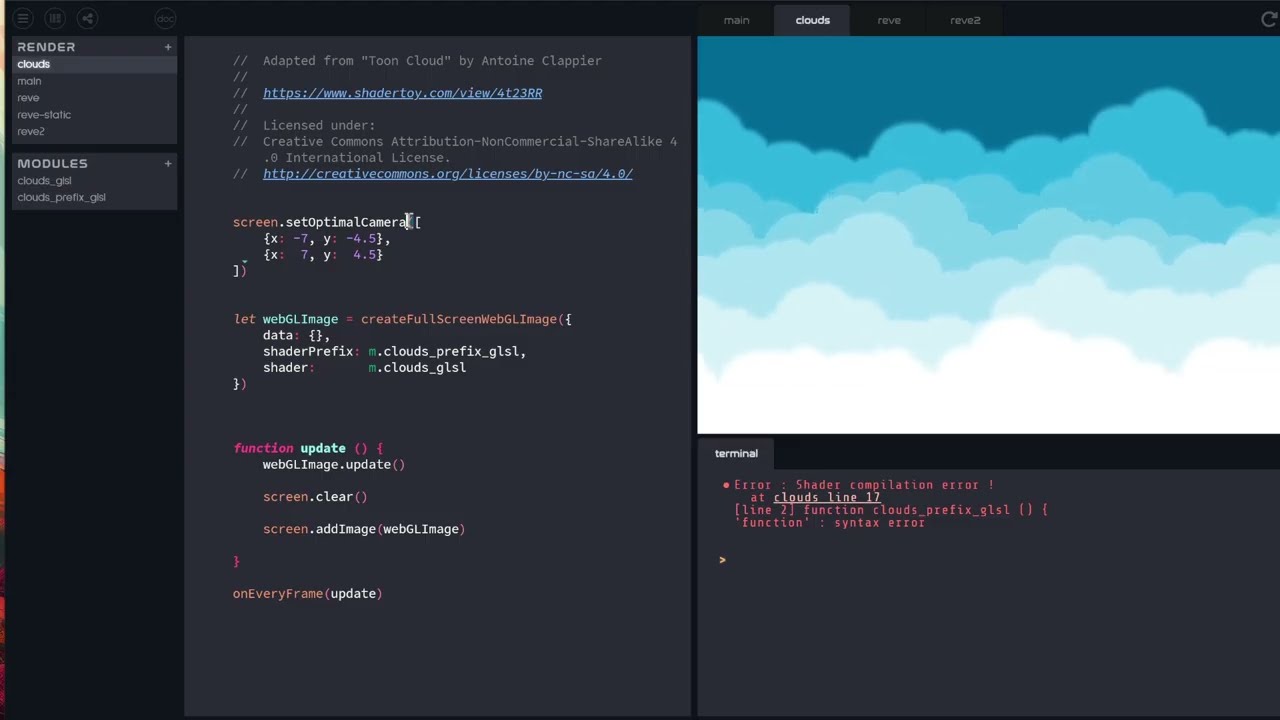Add a new render with plus icon
The image size is (1280, 720).
(x=168, y=47)
